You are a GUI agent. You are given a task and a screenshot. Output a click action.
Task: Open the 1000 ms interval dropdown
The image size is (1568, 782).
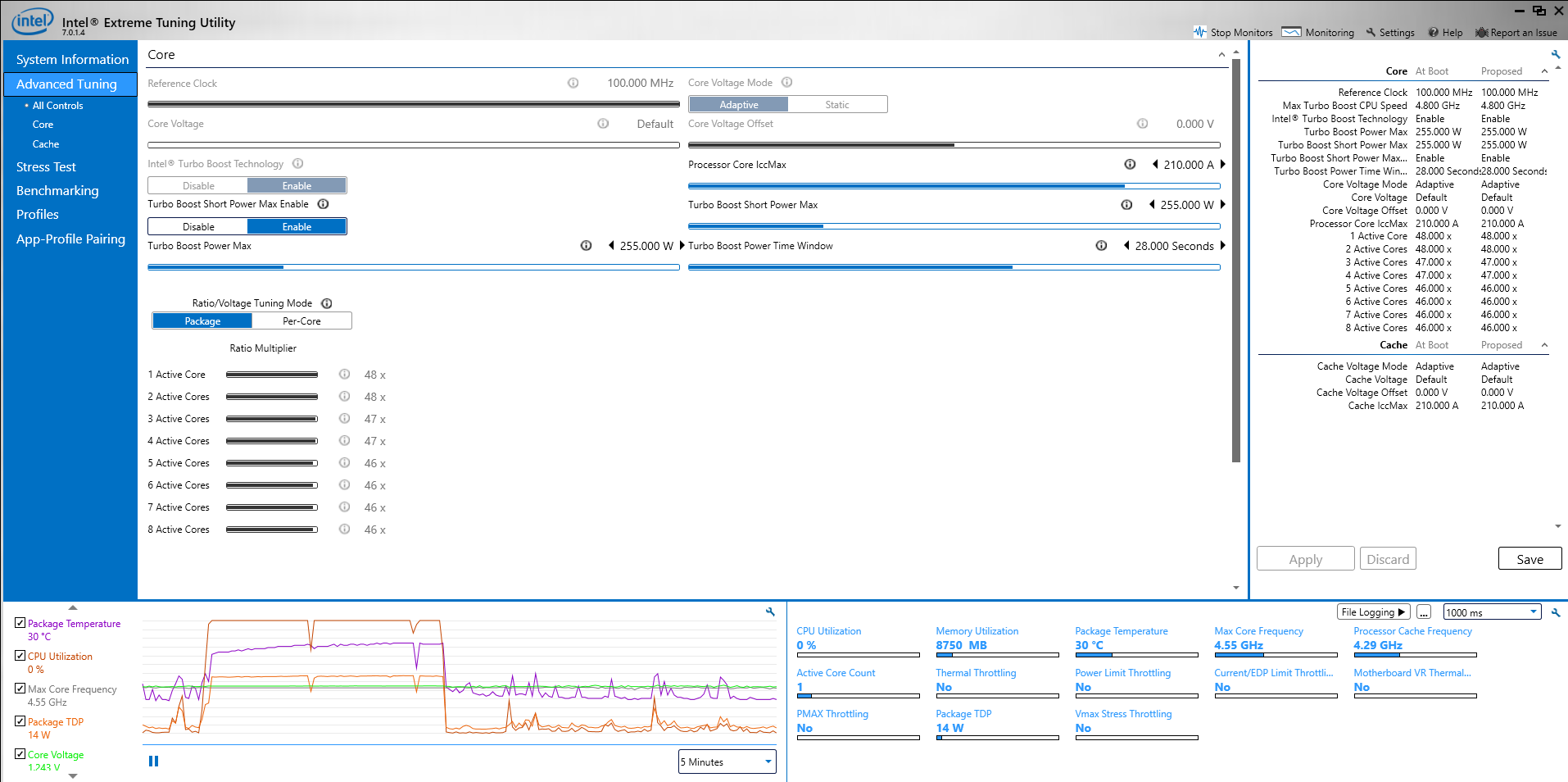[1492, 612]
